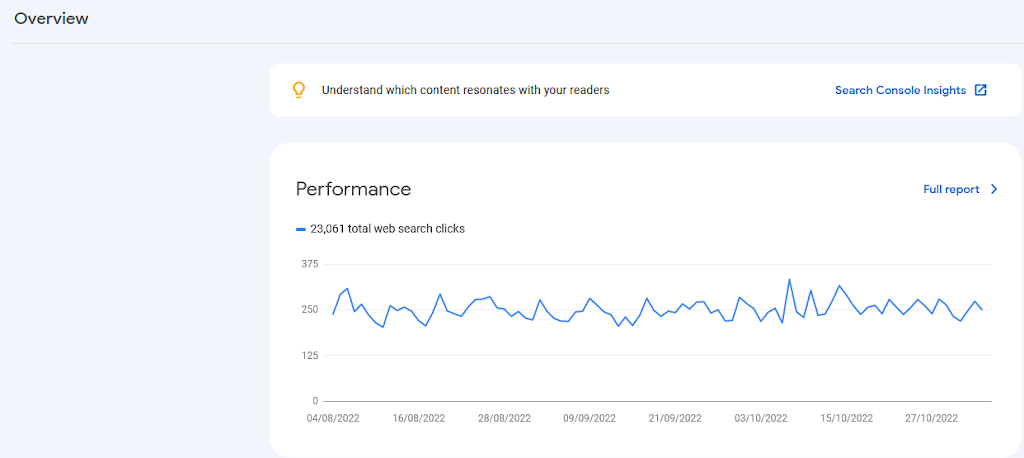Open Search Console Insights link
This screenshot has width=1024, height=458.
pyautogui.click(x=900, y=90)
